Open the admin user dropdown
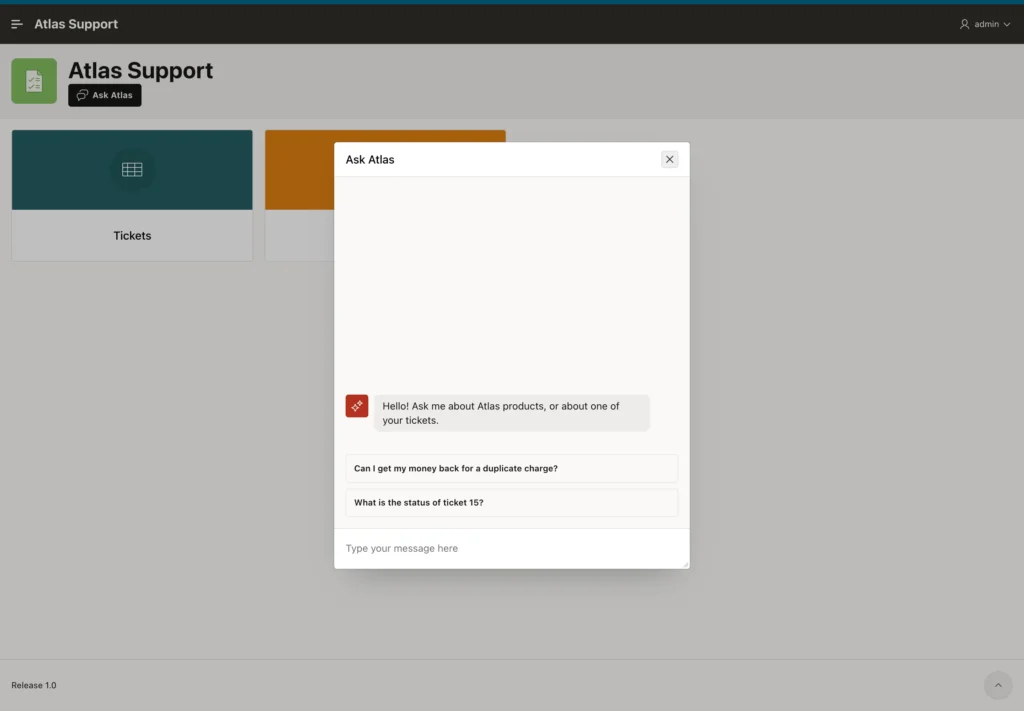1024x711 pixels. [985, 24]
